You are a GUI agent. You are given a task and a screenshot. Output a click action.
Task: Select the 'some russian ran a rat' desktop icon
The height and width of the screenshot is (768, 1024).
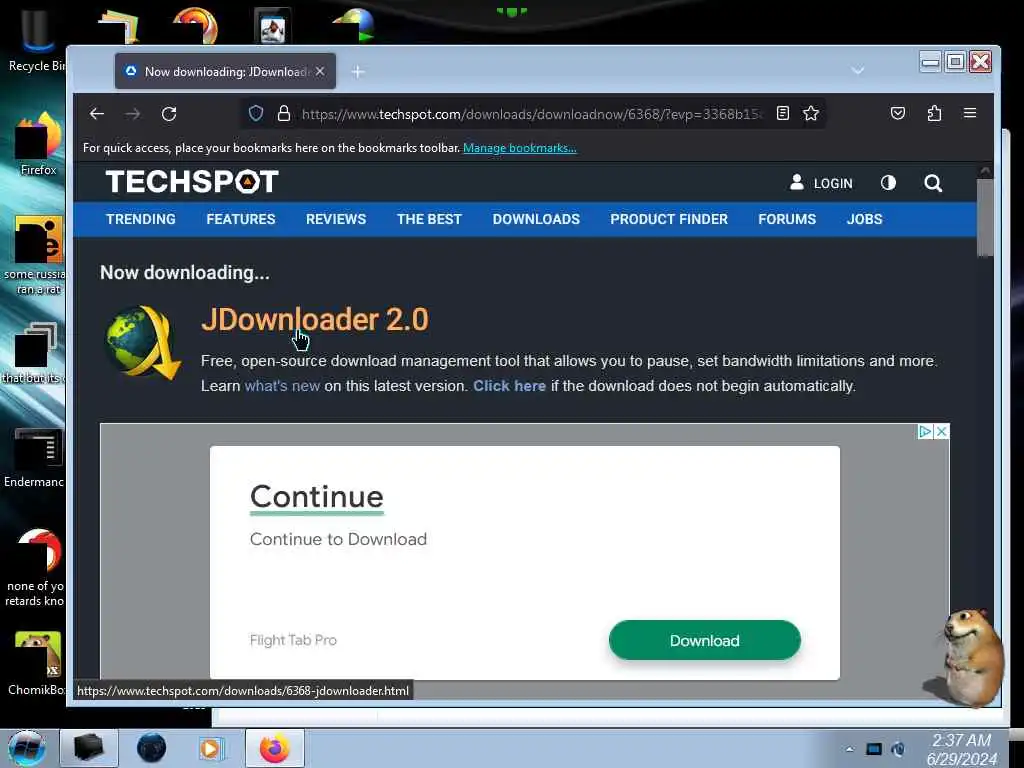(x=37, y=255)
